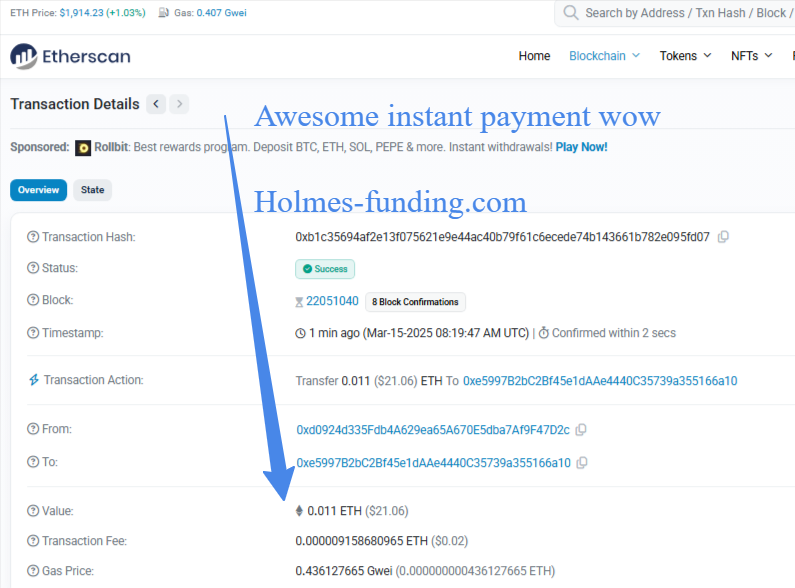Open block 22051040 link

click(x=332, y=301)
